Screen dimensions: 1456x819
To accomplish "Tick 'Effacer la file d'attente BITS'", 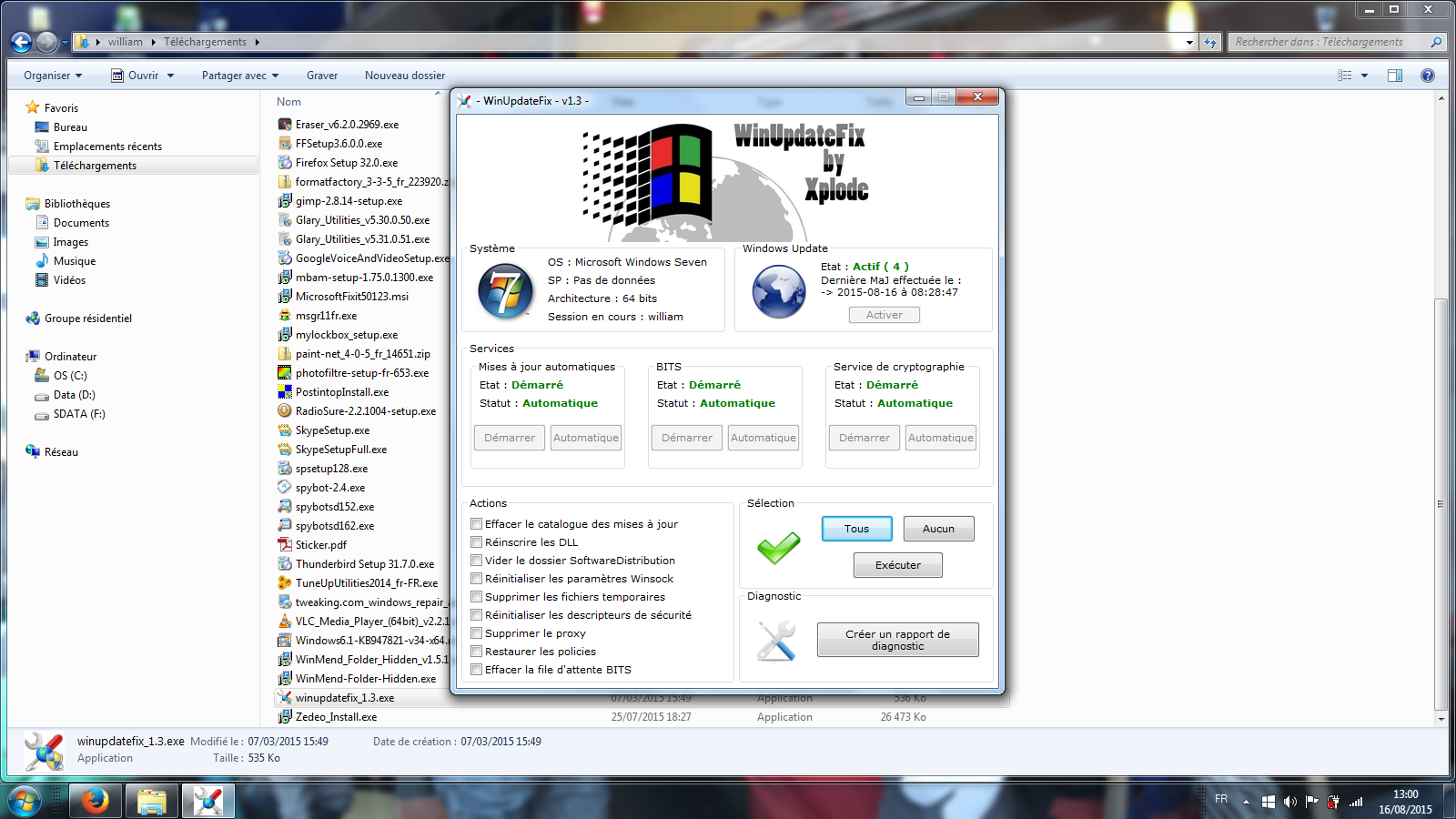I will tap(476, 670).
